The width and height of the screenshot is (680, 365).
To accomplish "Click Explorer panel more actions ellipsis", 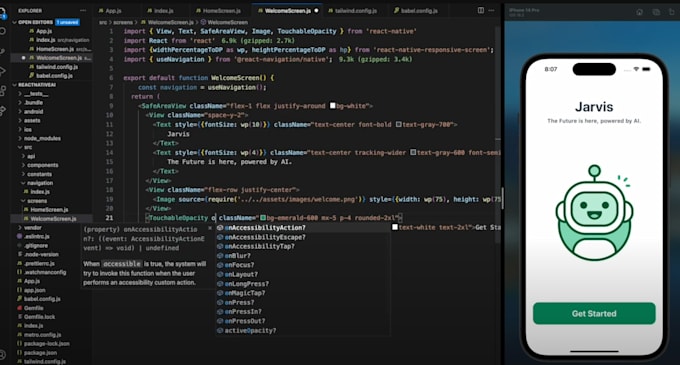I will [83, 10].
